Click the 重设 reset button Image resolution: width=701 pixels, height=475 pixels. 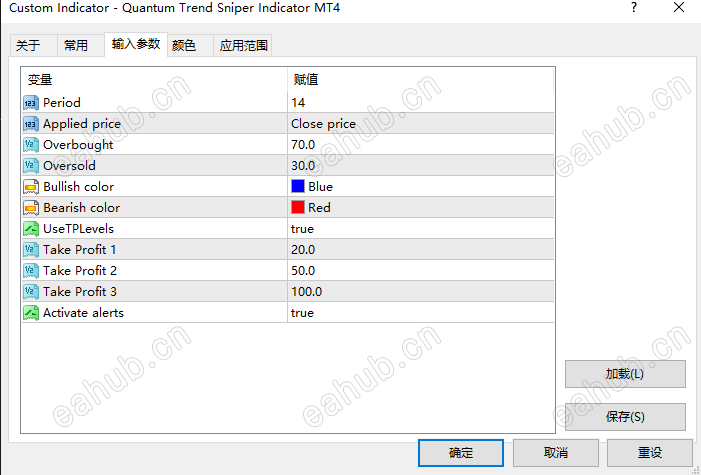(x=650, y=453)
